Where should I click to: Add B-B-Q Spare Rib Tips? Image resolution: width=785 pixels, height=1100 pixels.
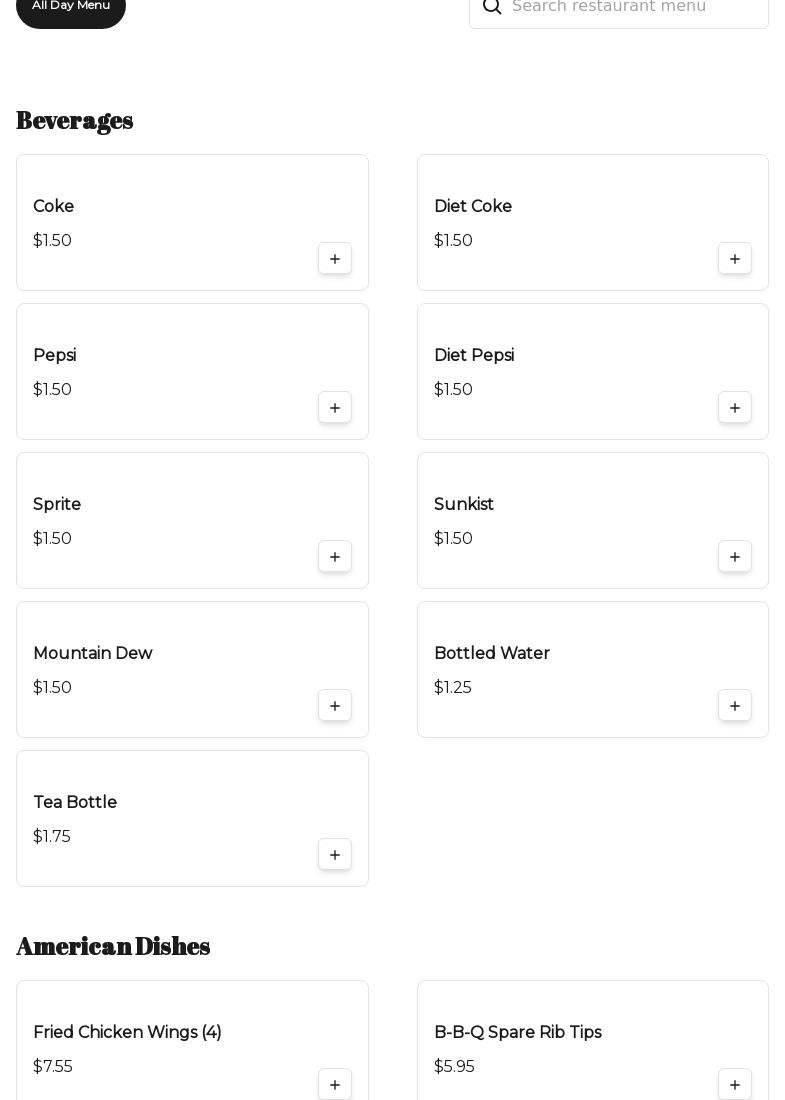point(735,1085)
